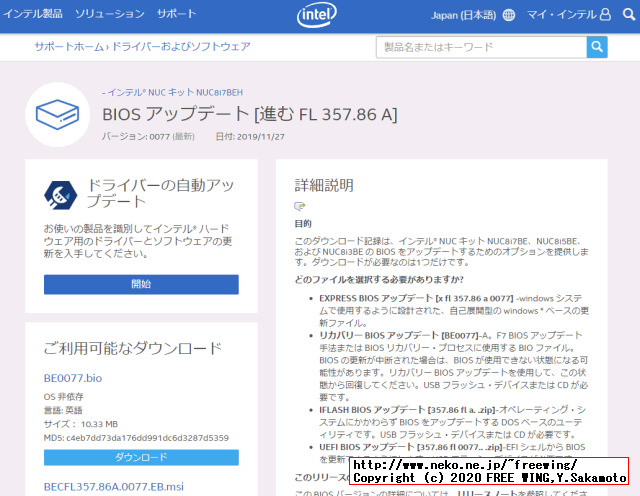640x496 pixels.
Task: Open the サポート menu
Action: tap(176, 13)
